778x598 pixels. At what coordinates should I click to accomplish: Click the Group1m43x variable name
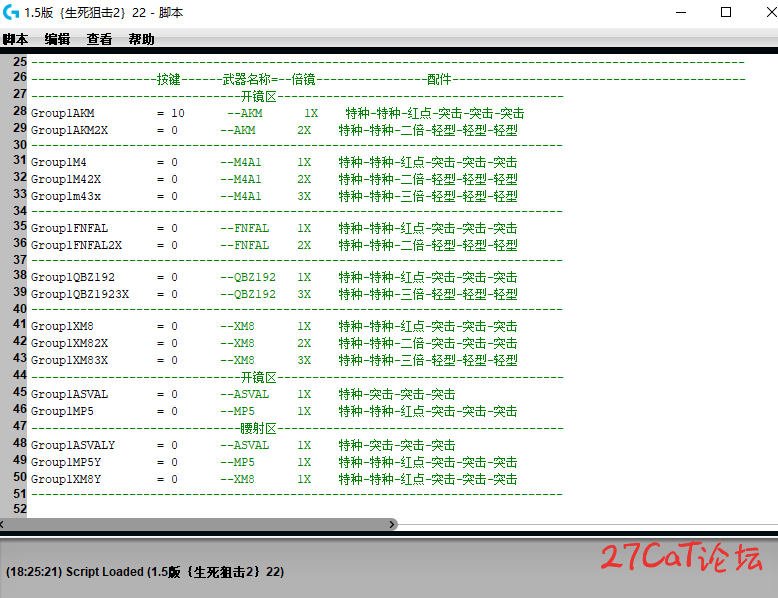pos(66,196)
